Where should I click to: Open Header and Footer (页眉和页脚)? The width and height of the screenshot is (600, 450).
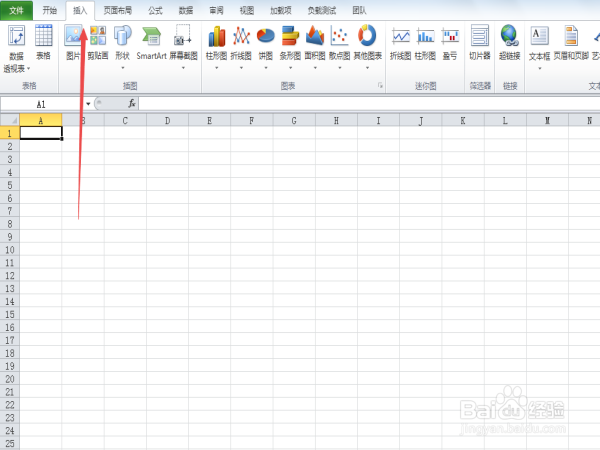[x=571, y=42]
